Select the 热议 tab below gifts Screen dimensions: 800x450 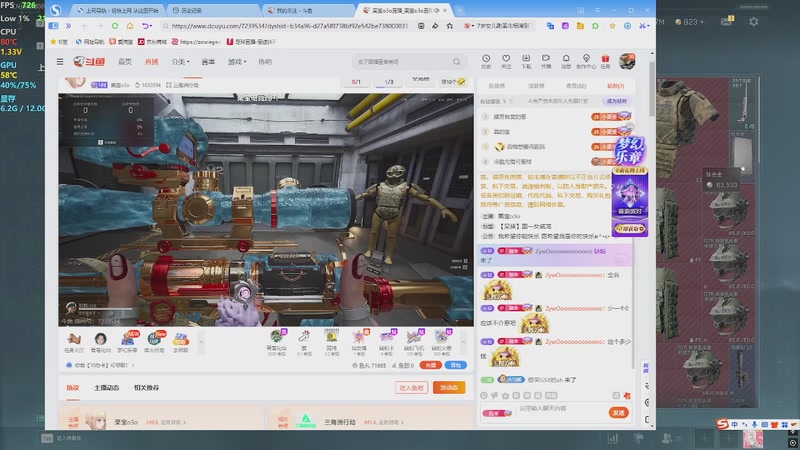tap(73, 388)
